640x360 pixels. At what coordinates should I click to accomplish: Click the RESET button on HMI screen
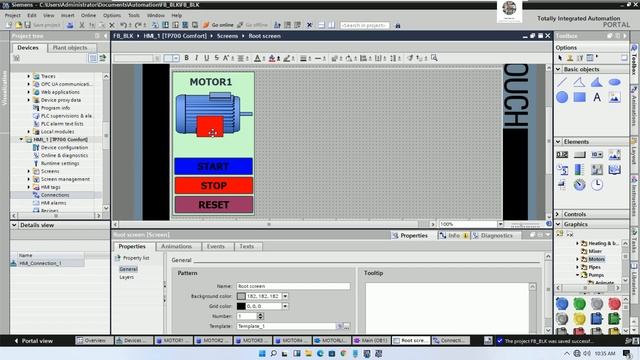tap(213, 204)
